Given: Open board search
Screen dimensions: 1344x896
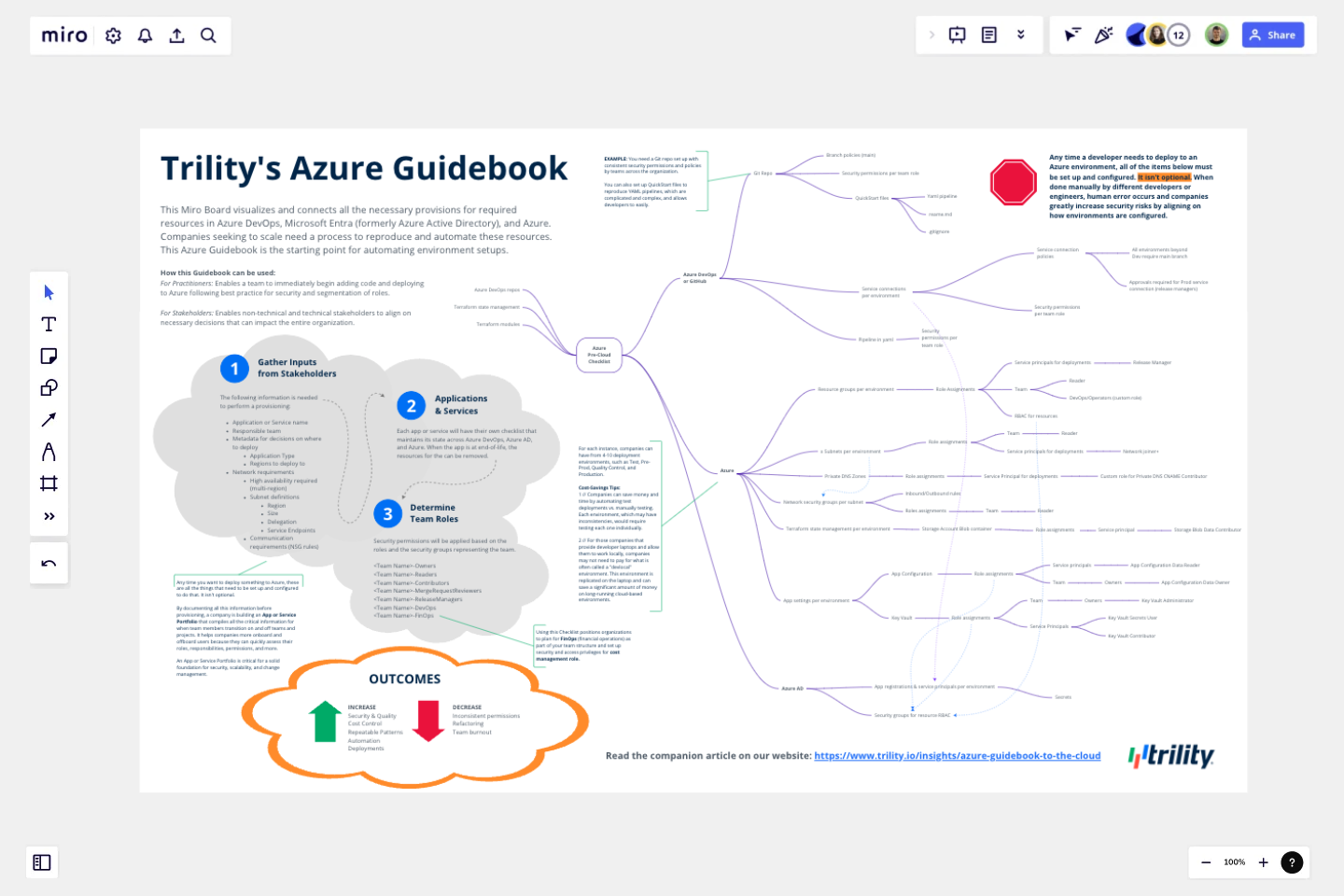Looking at the screenshot, I should pos(208,35).
